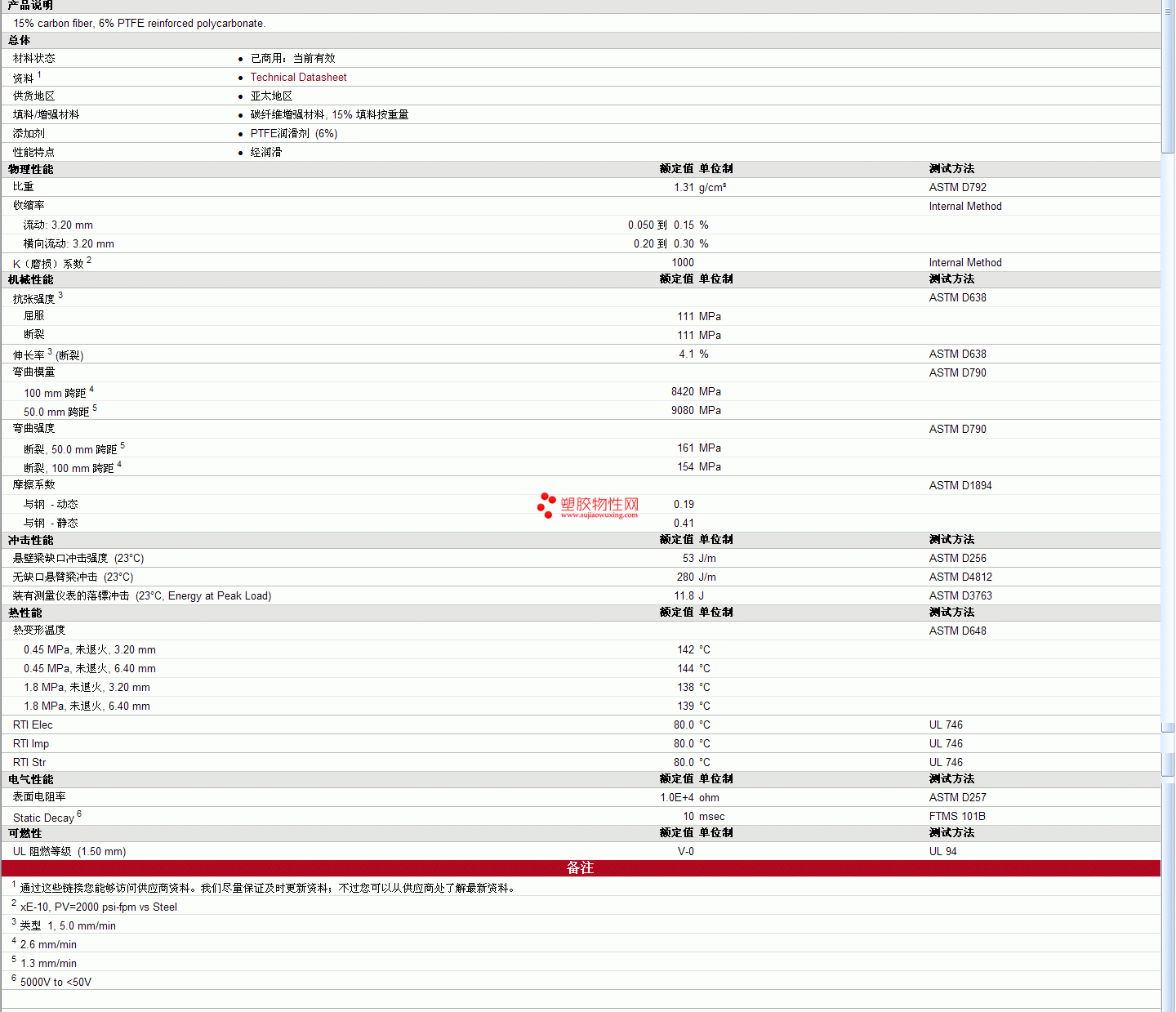
Task: Select the 物理性能 section header
Action: click(x=31, y=170)
